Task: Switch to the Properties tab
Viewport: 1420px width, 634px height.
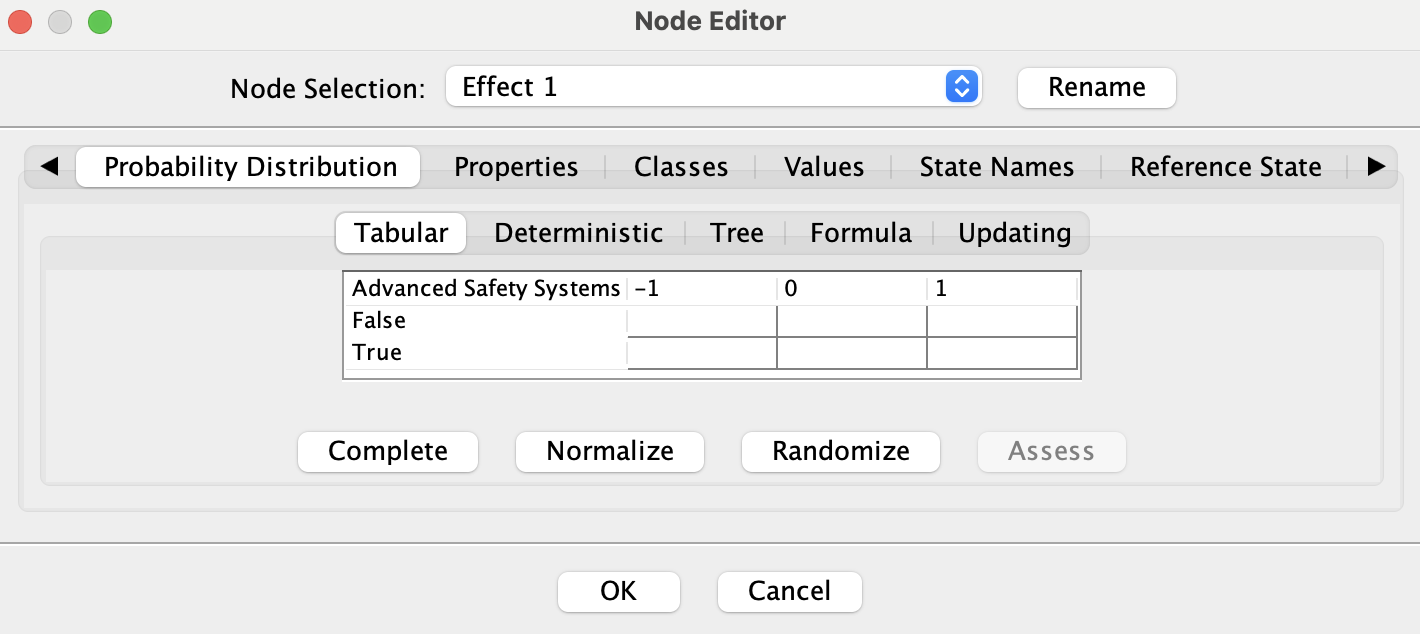Action: (516, 167)
